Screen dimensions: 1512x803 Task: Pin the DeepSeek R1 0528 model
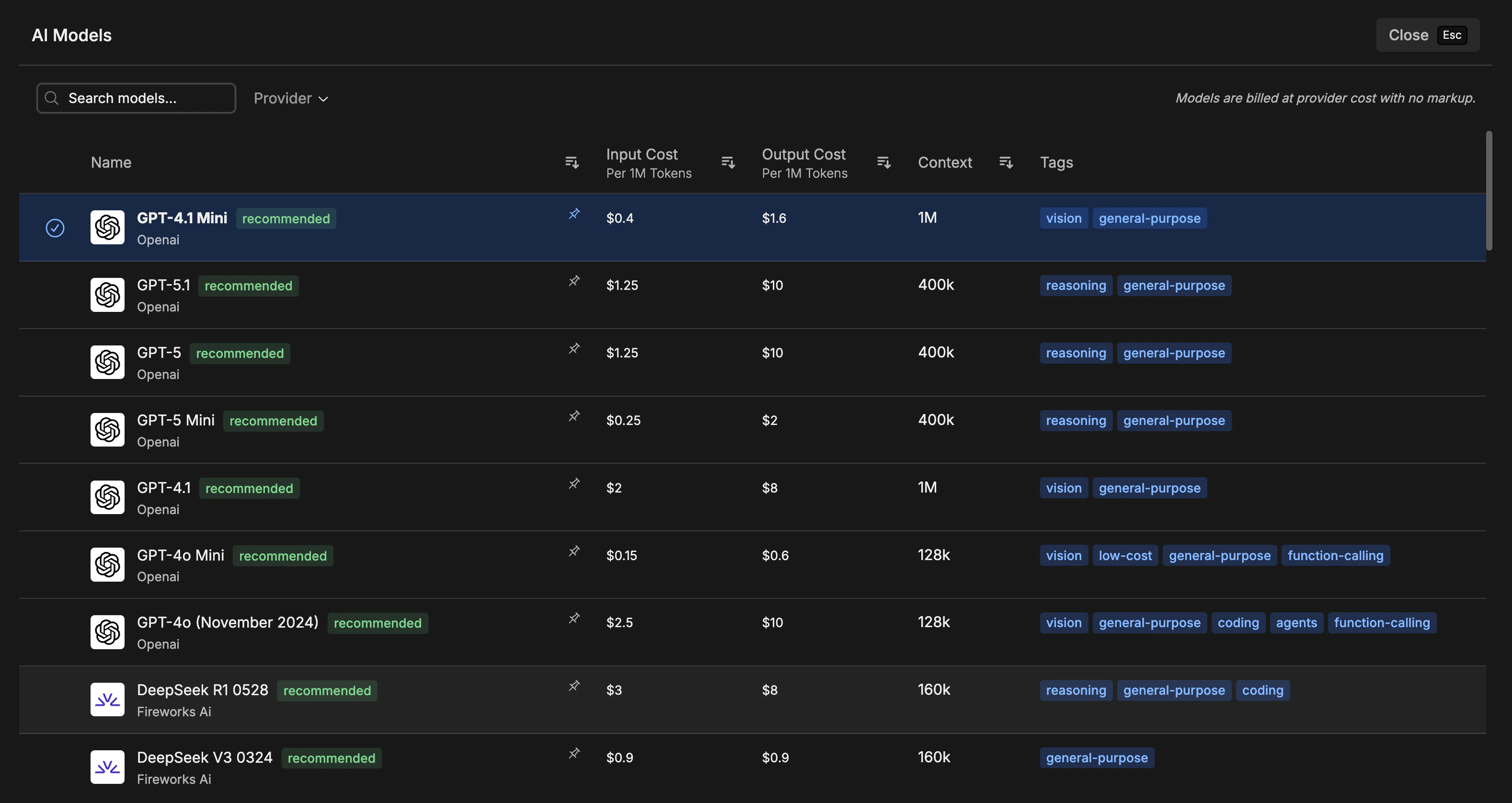573,686
